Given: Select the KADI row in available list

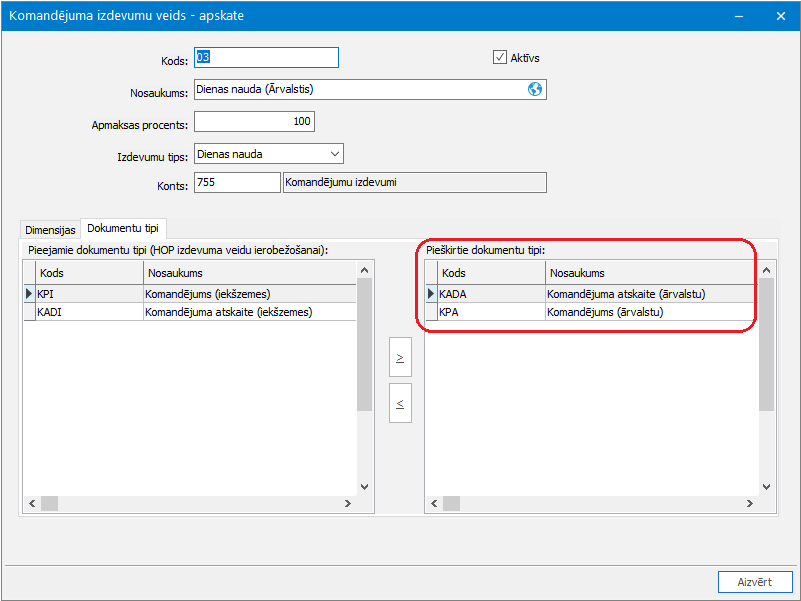Looking at the screenshot, I should [190, 312].
